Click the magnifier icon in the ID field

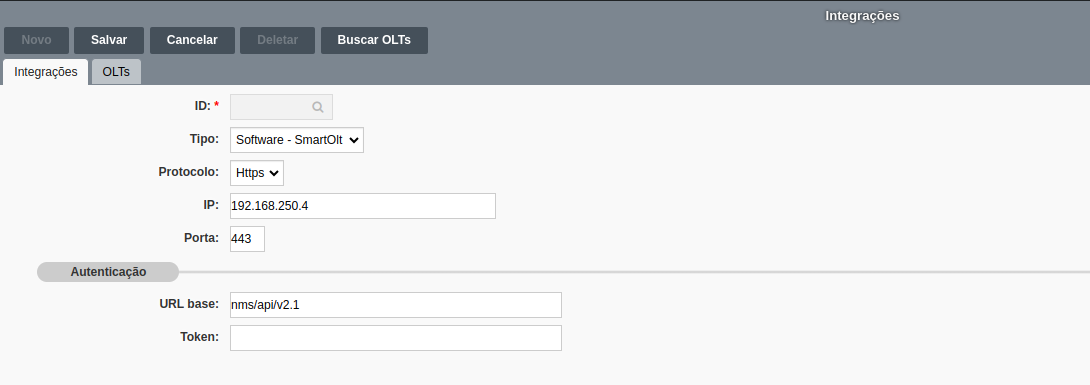pyautogui.click(x=318, y=107)
